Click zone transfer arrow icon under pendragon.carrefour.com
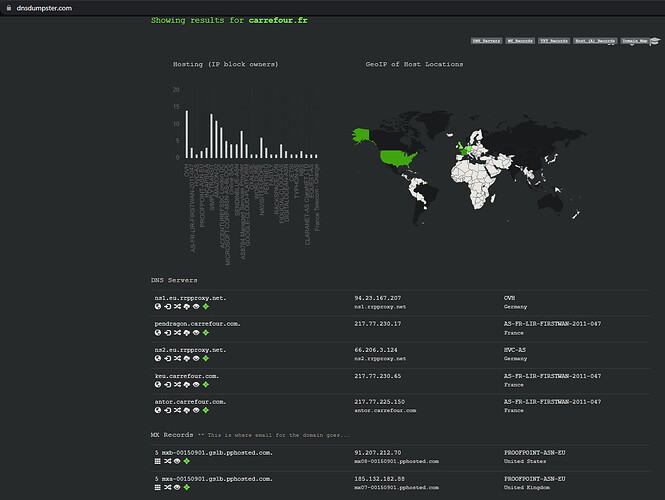Image resolution: width=665 pixels, height=500 pixels. click(168, 333)
